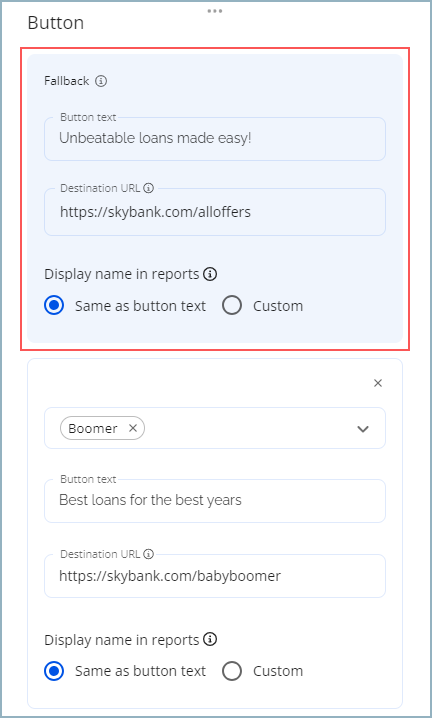Close the Boomer variant card

[378, 383]
